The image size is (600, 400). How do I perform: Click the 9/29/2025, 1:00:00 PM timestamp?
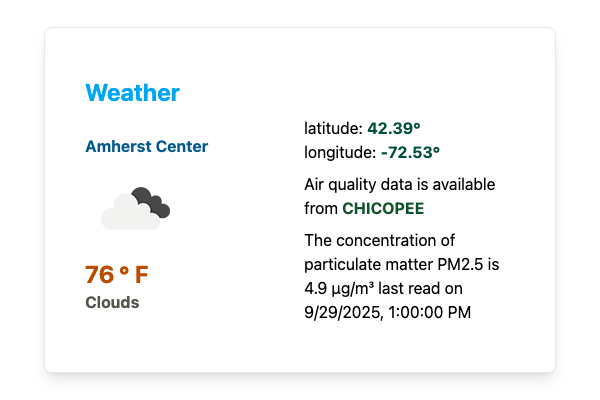tap(387, 312)
